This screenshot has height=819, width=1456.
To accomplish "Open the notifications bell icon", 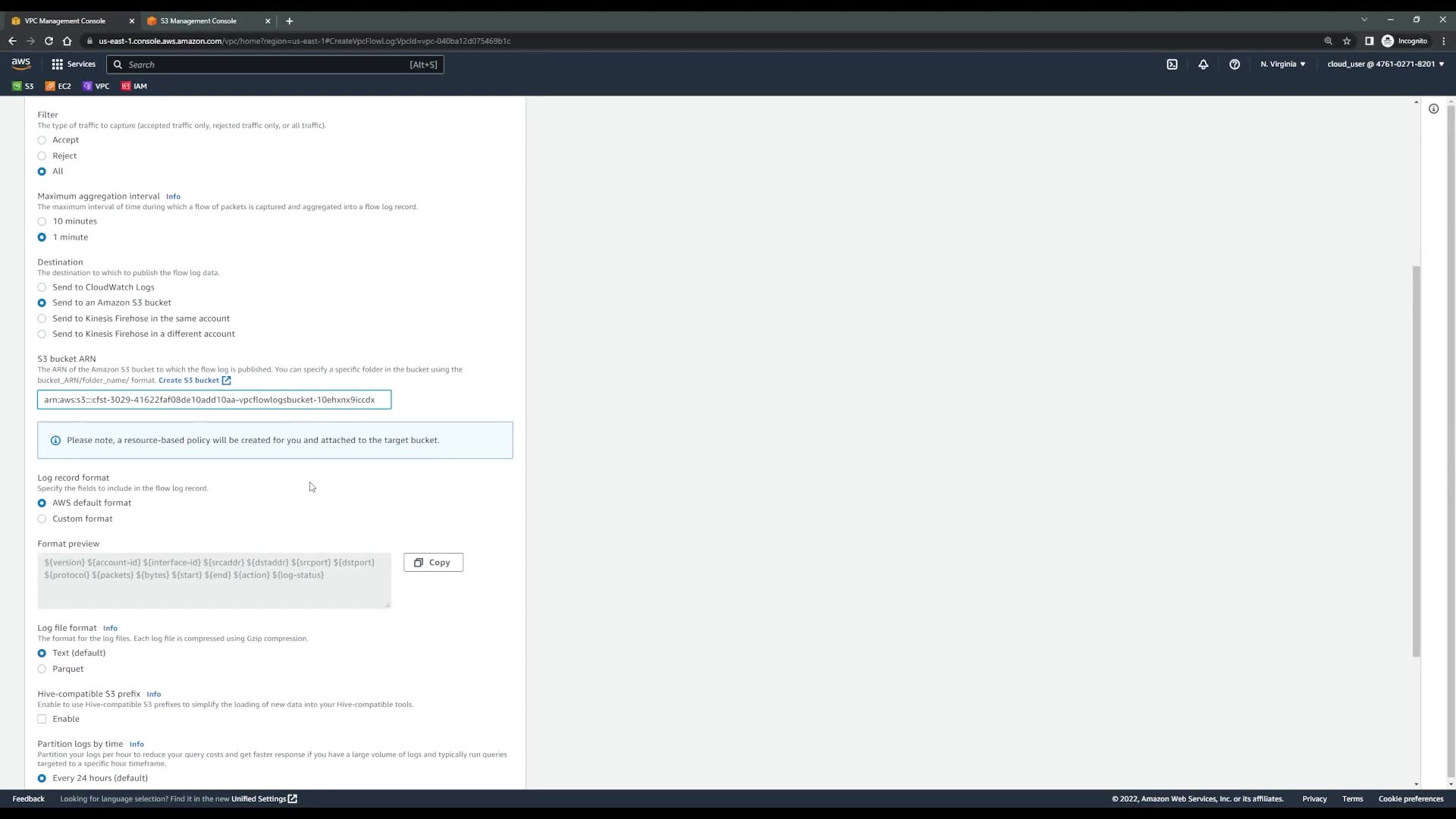I will (1203, 64).
